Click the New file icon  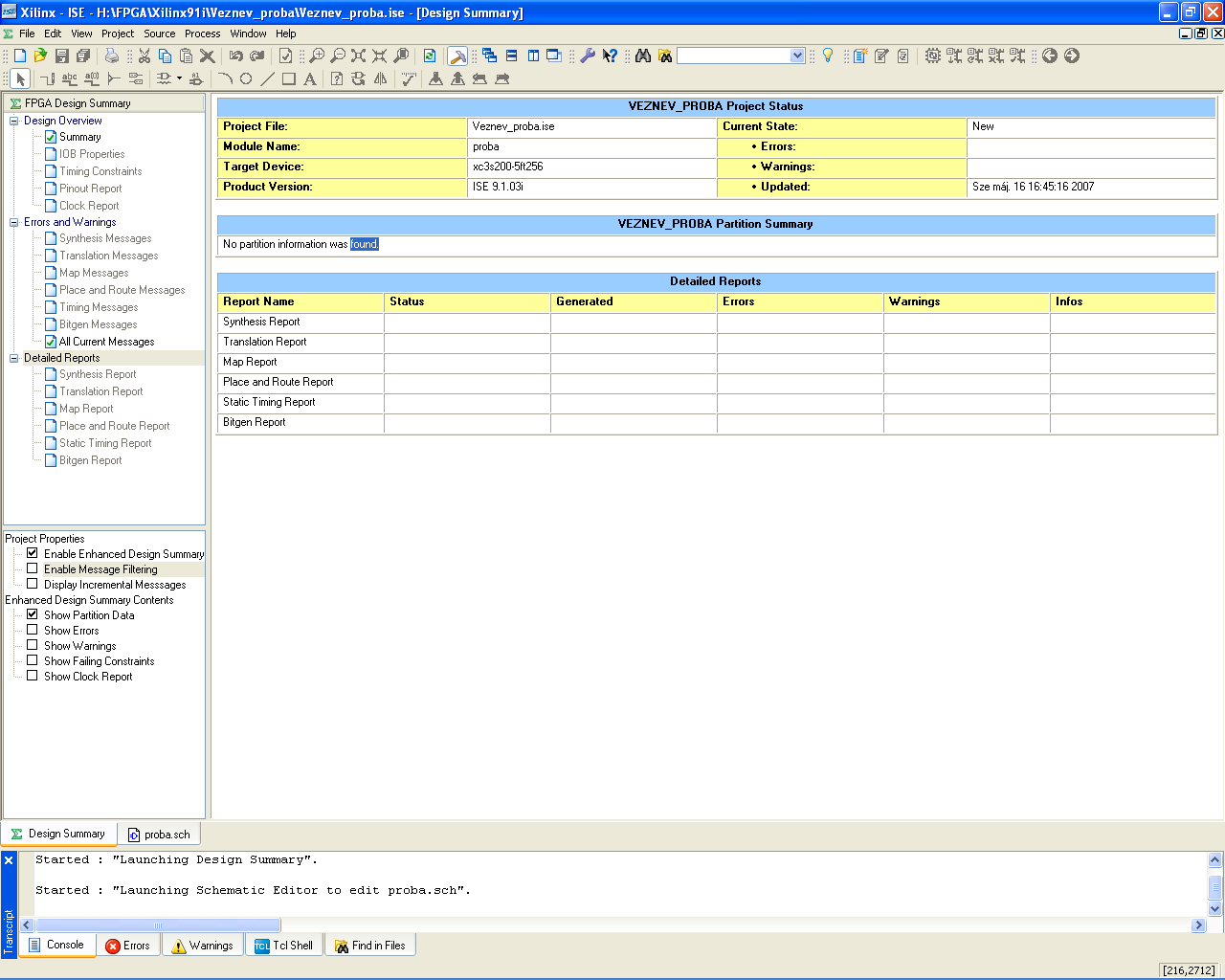tap(19, 56)
